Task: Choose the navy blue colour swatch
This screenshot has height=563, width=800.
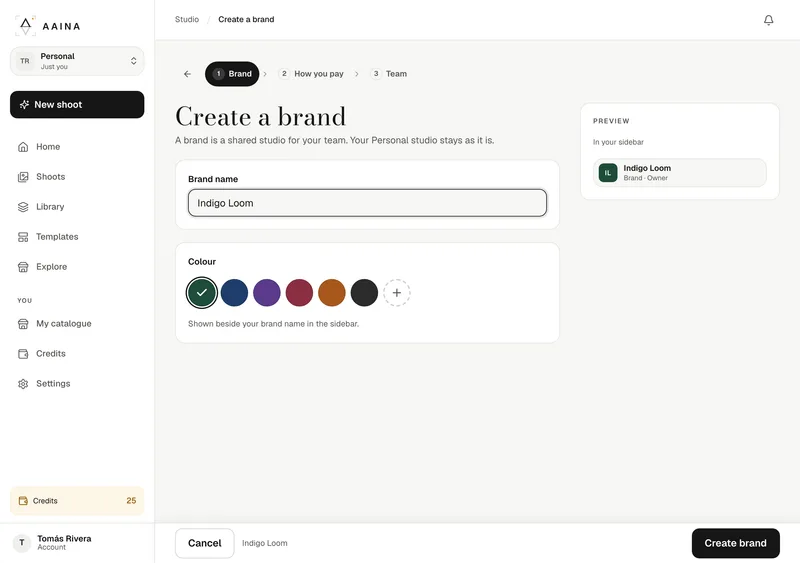Action: coord(234,292)
